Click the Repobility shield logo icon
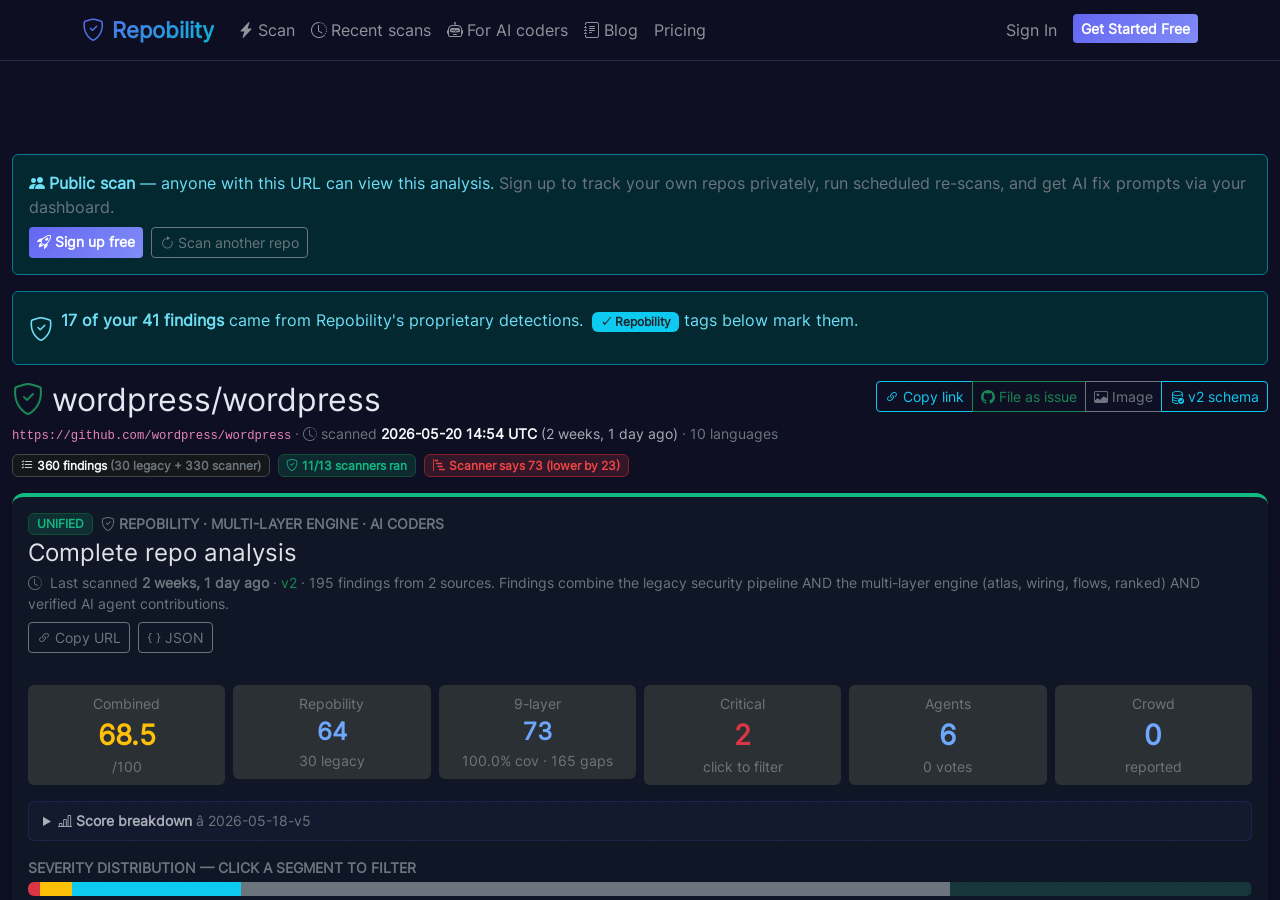 click(x=93, y=30)
